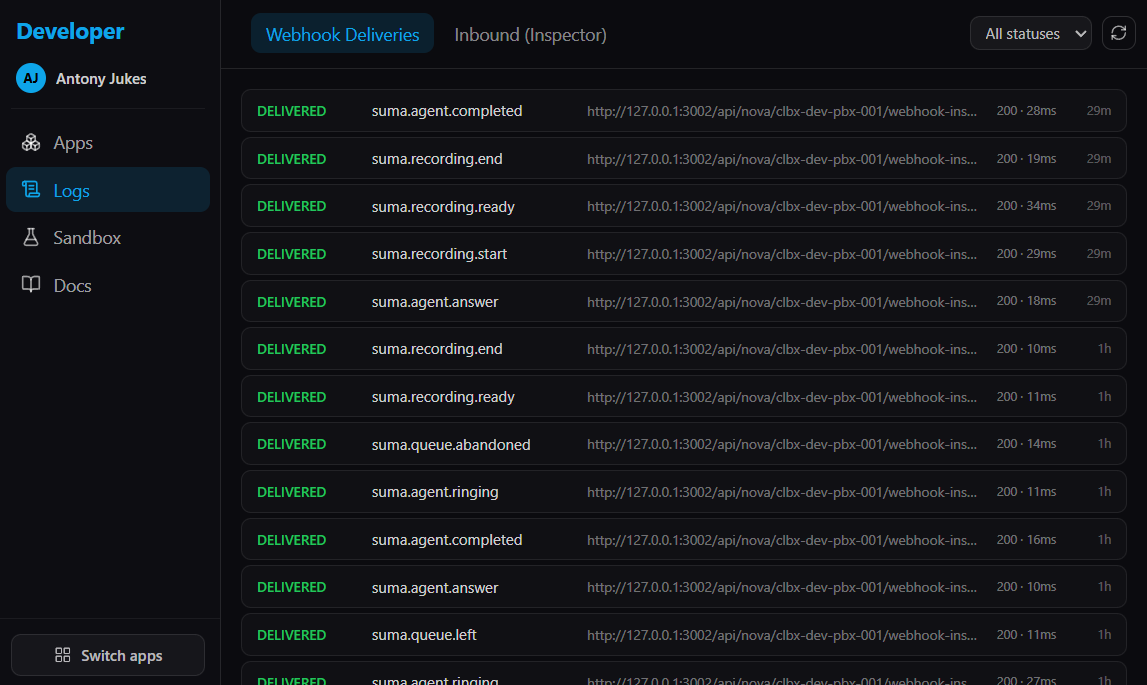Click the 200 · 16ms response value
The image size is (1147, 685).
coord(1026,539)
